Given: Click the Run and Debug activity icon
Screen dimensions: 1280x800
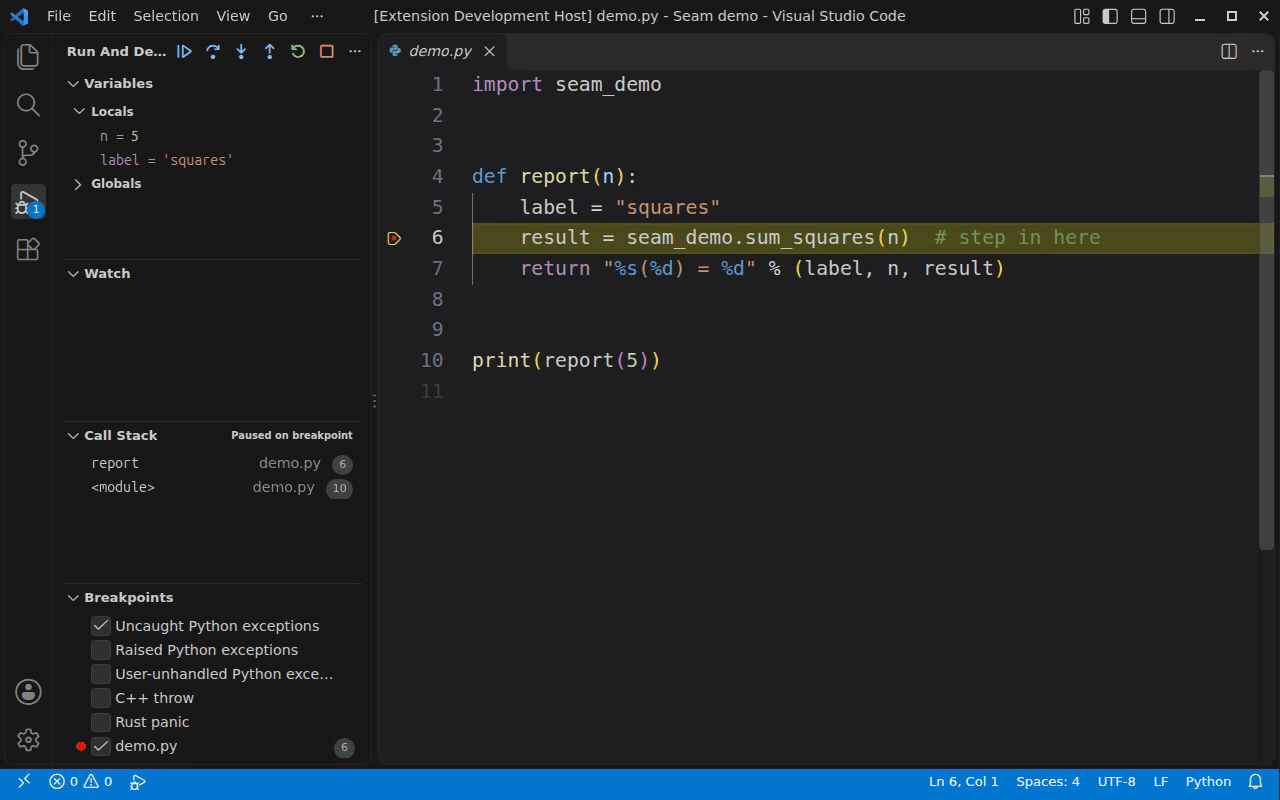Looking at the screenshot, I should click(x=28, y=201).
